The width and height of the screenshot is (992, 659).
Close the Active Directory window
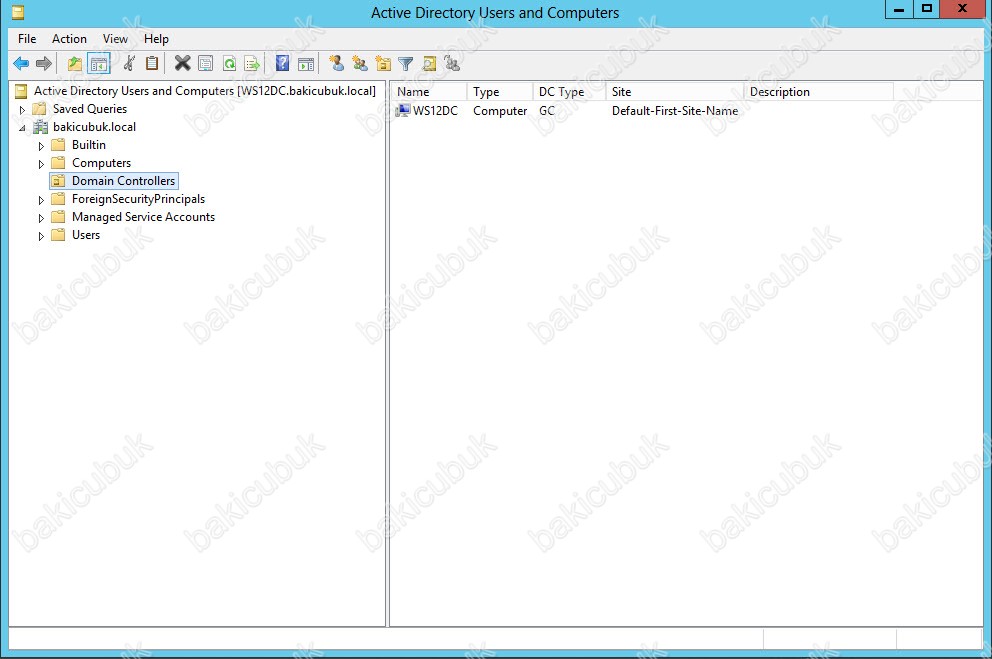(962, 9)
